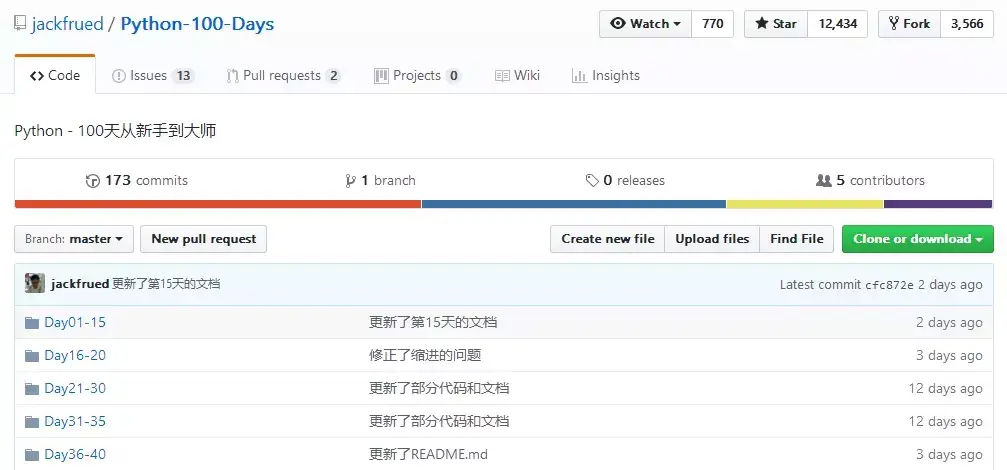Switch to the Insights tab
The width and height of the screenshot is (1007, 470).
point(606,76)
